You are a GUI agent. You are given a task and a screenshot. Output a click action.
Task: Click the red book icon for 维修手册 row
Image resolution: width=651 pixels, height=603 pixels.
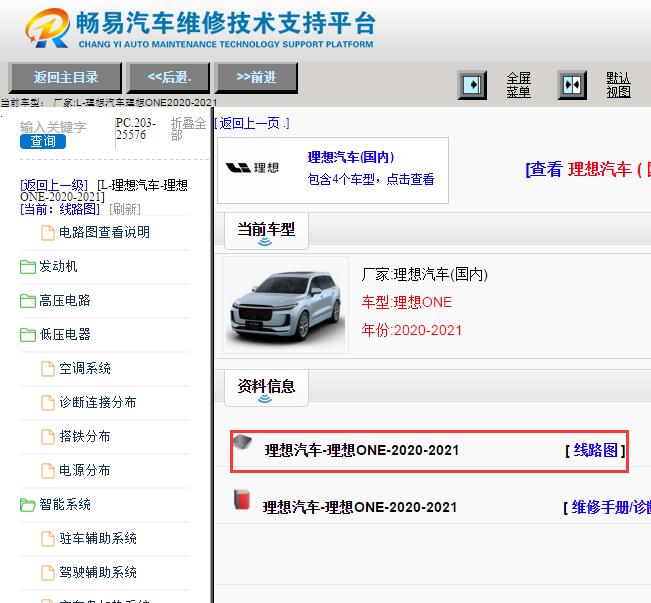point(242,499)
